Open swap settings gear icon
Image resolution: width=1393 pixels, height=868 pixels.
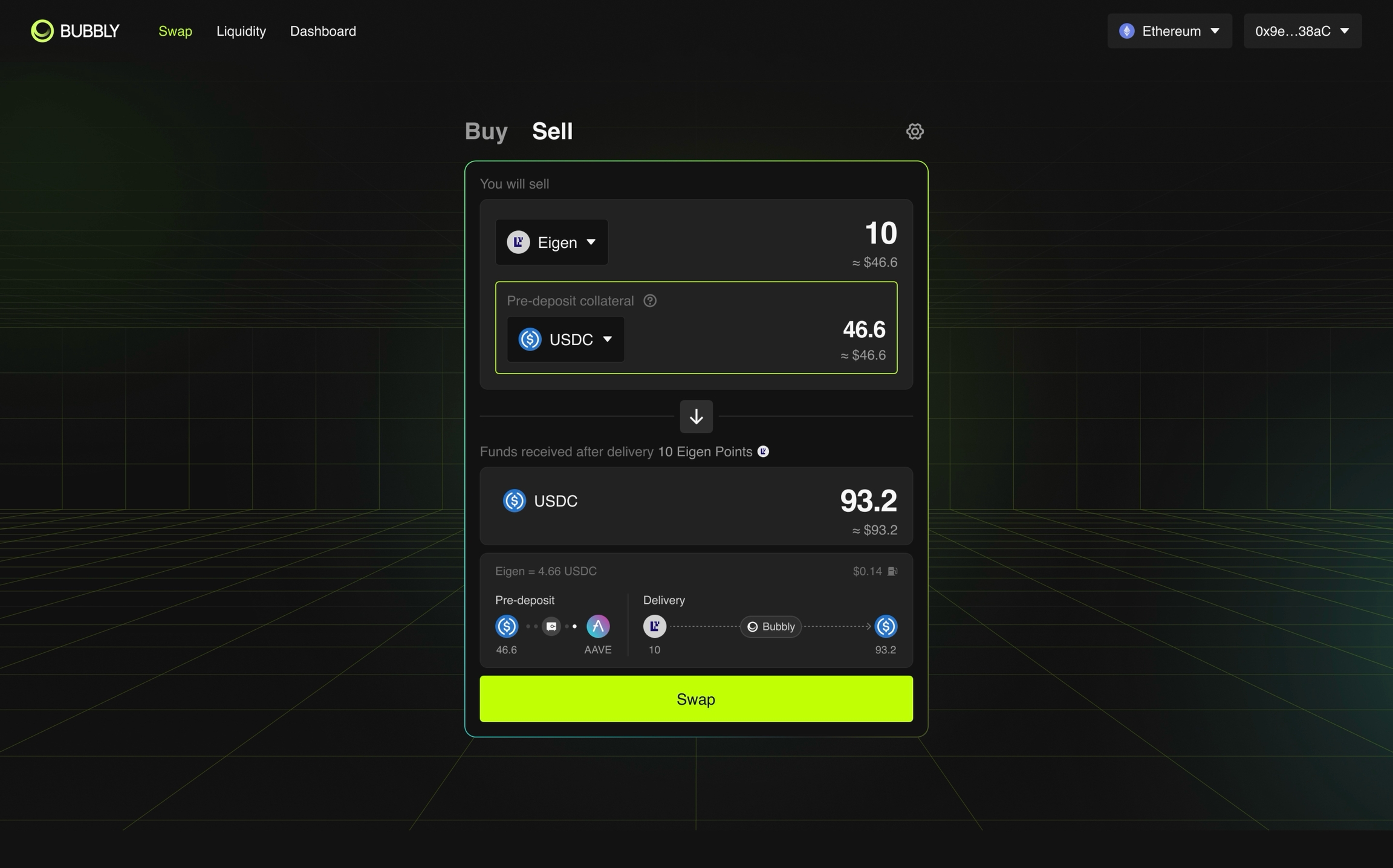click(914, 131)
